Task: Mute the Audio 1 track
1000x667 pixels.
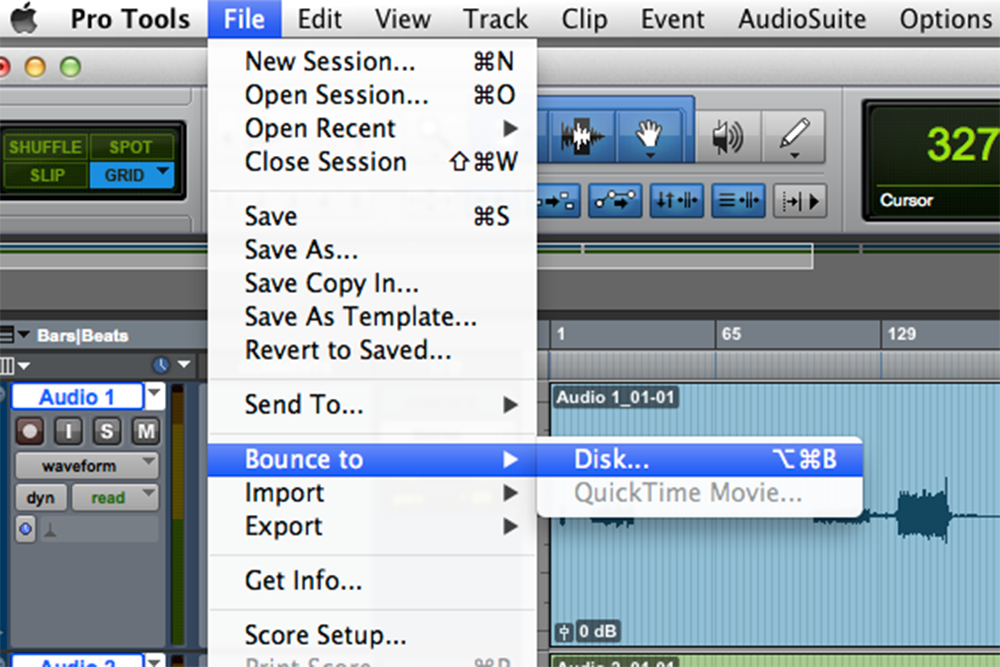Action: coord(146,432)
